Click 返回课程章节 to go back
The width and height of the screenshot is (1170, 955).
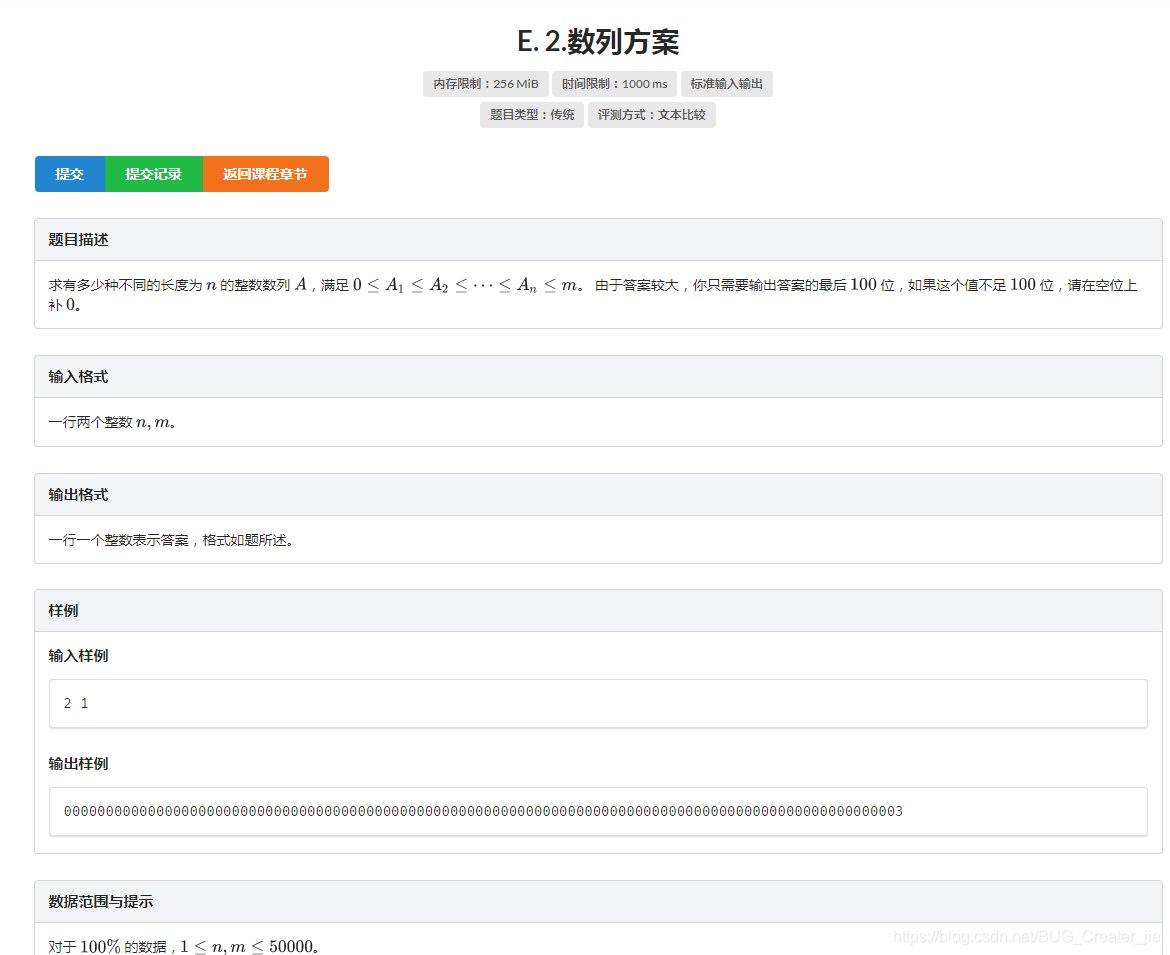coord(266,173)
